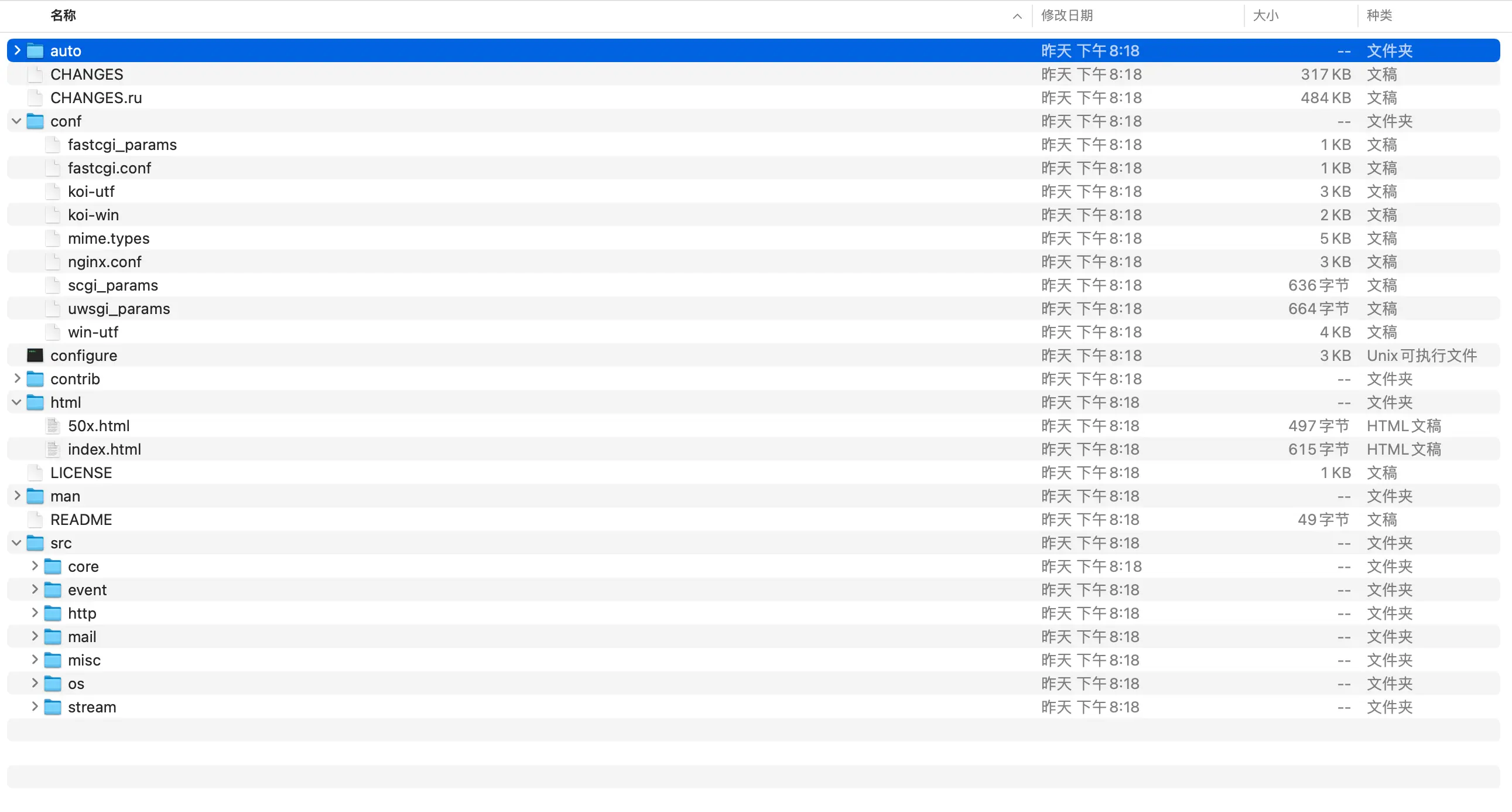Viewport: 1512px width, 812px height.
Task: Select the fastcgi_params file row
Action: click(x=122, y=145)
